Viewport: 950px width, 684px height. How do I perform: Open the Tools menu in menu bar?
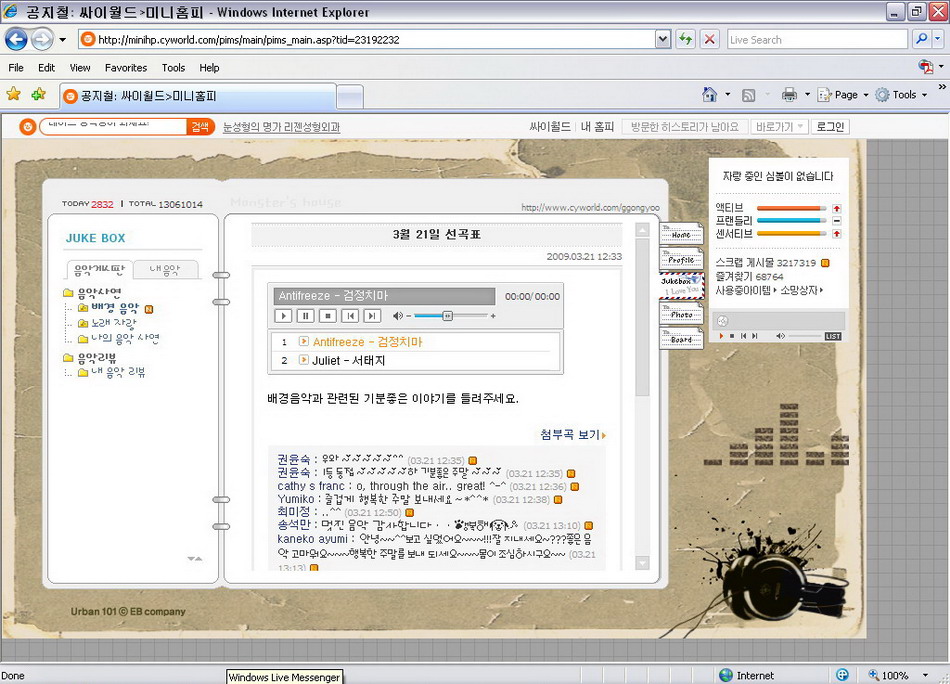(173, 68)
